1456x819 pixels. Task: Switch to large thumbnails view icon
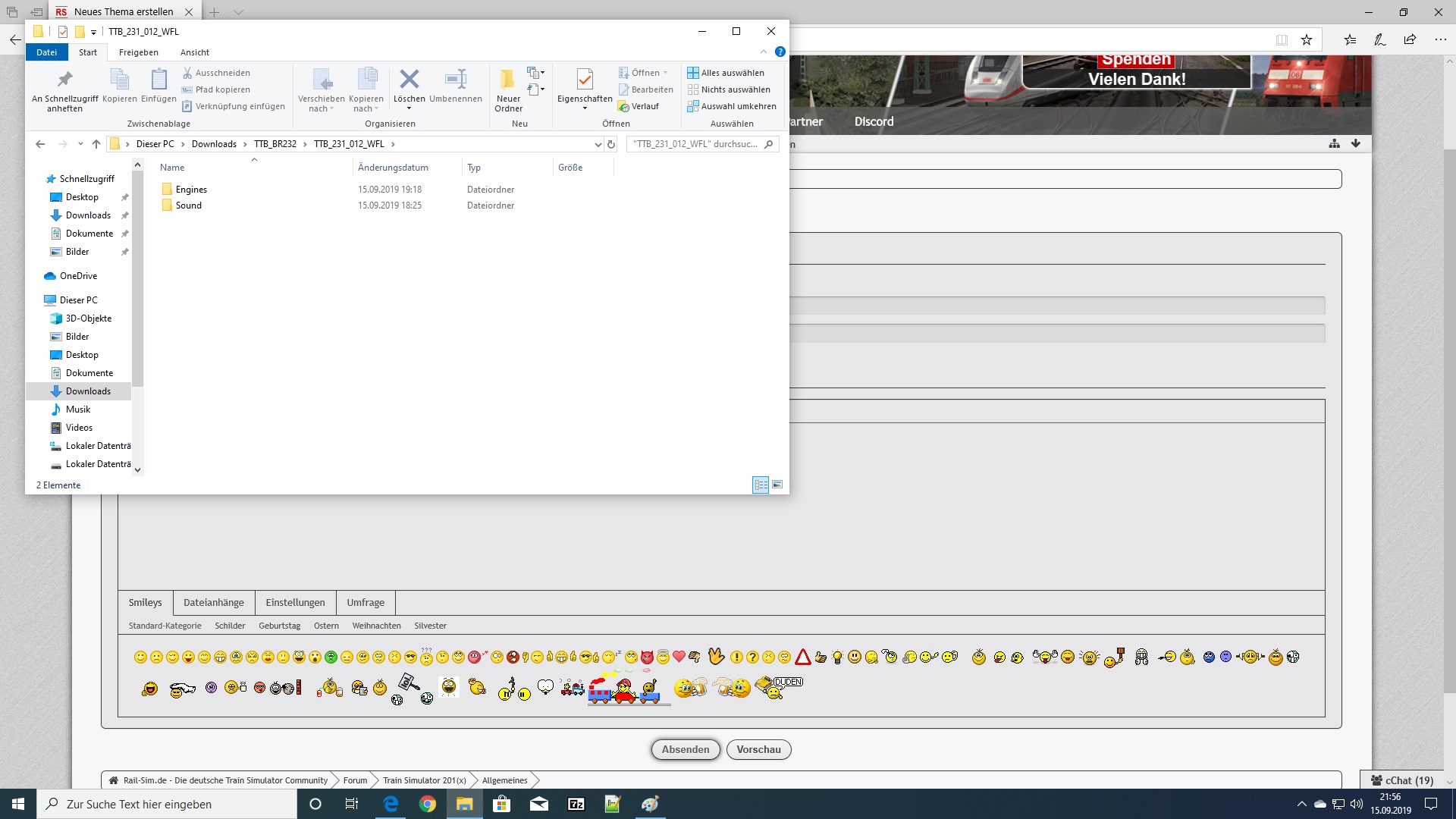tap(777, 485)
